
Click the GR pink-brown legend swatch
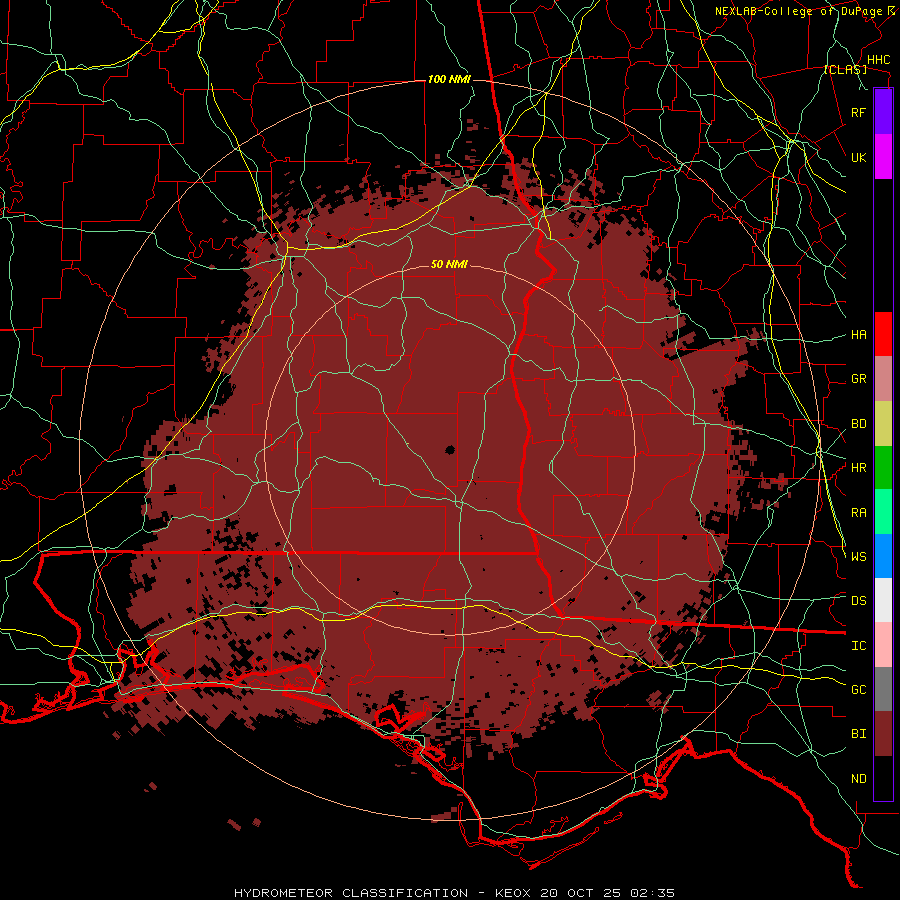click(x=883, y=379)
